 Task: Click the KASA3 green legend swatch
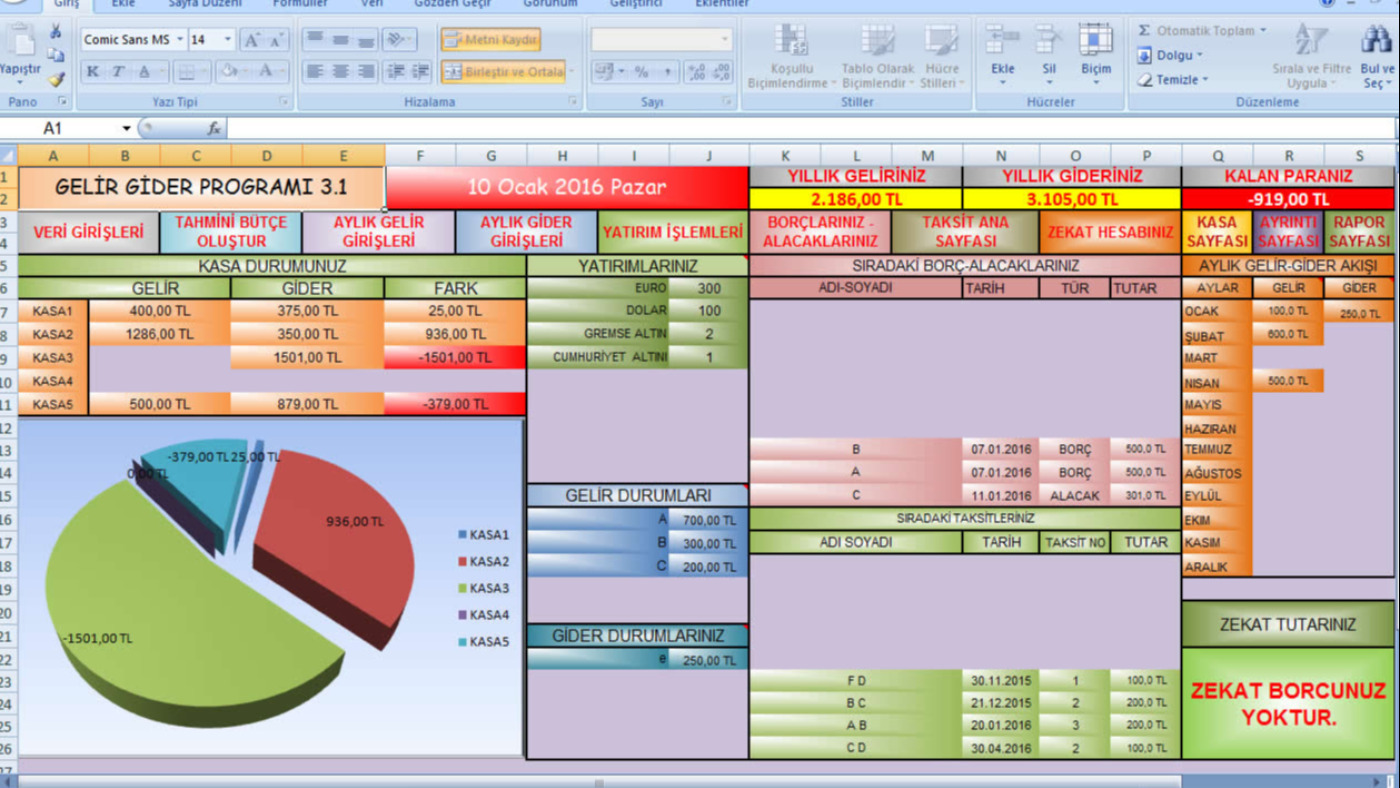point(462,589)
